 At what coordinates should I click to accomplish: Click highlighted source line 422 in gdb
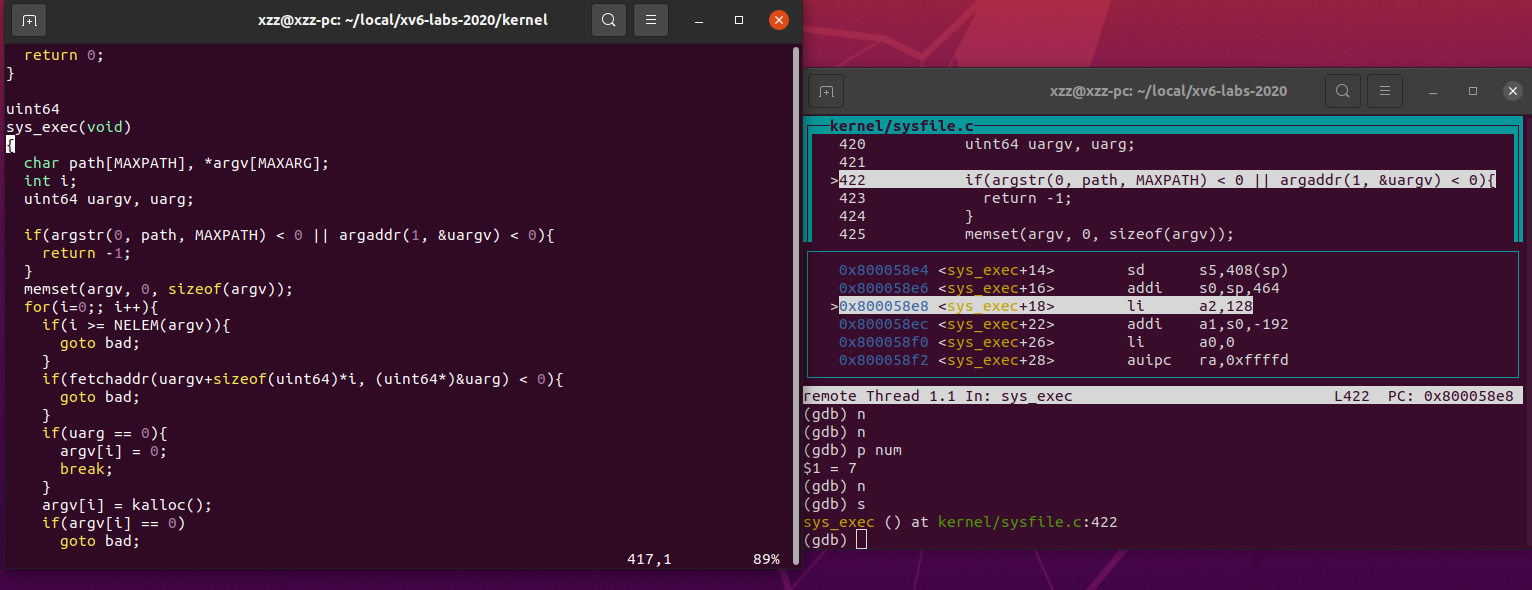click(1167, 180)
